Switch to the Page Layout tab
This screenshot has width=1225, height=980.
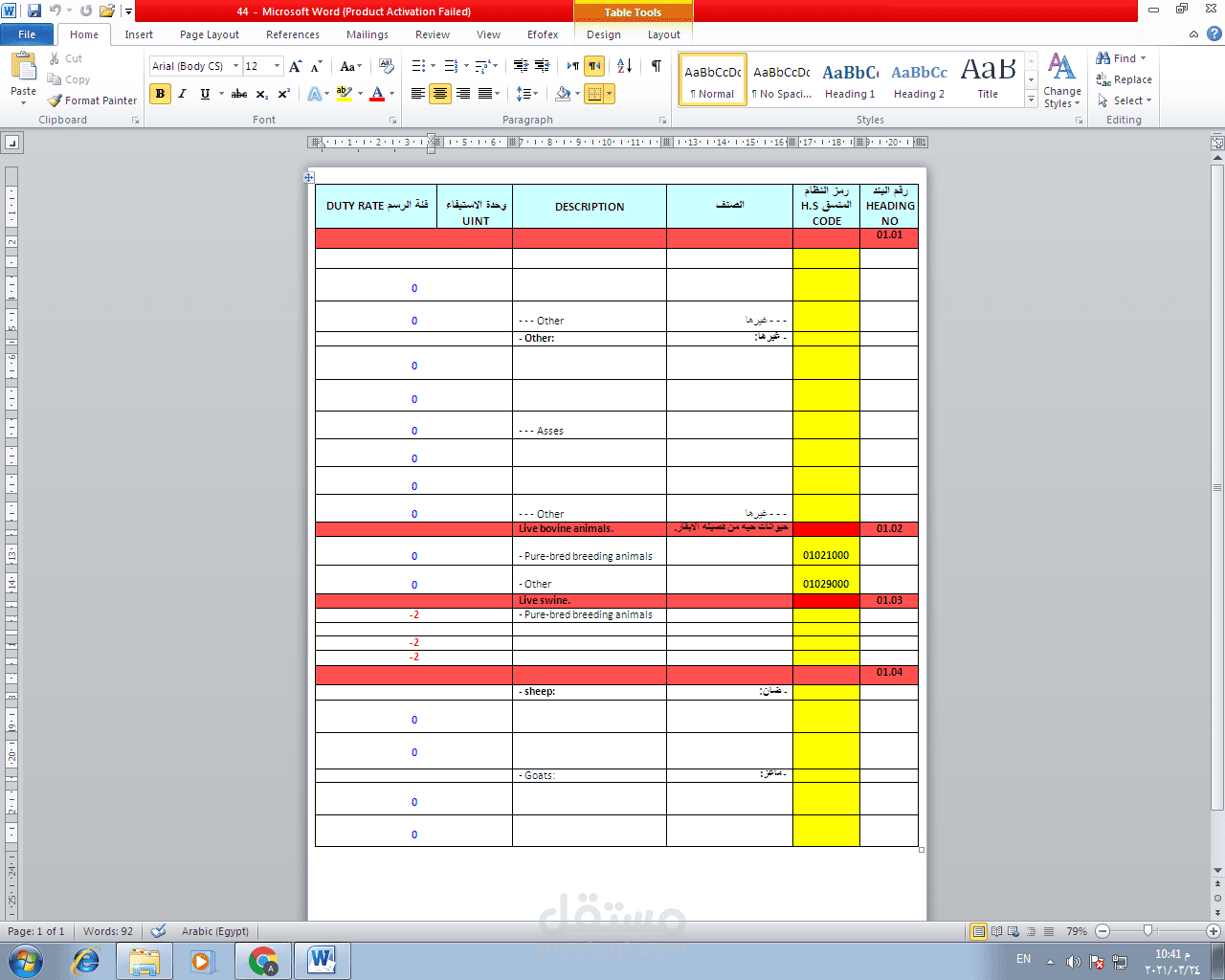tap(210, 34)
